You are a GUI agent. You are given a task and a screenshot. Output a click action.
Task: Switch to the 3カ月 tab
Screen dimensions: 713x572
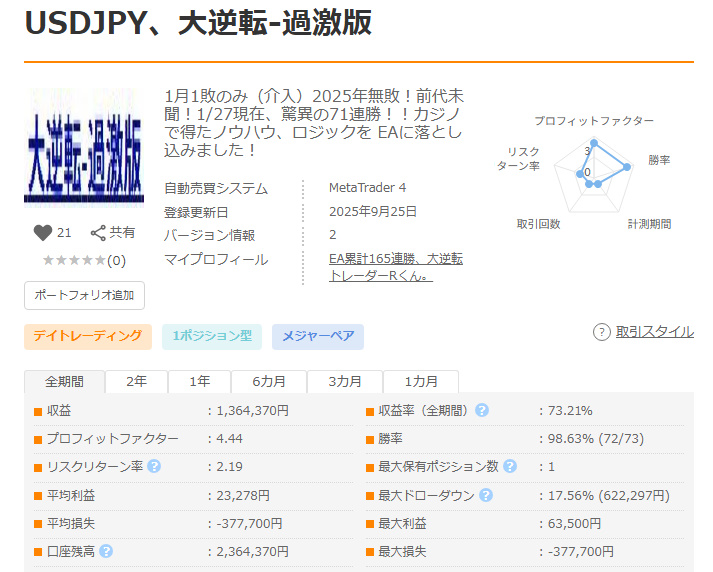click(345, 381)
